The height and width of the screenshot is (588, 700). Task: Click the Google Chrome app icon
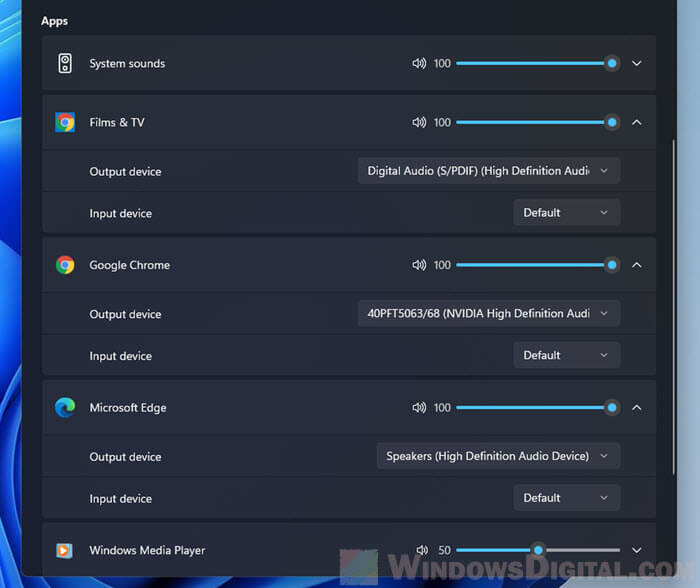(x=65, y=265)
